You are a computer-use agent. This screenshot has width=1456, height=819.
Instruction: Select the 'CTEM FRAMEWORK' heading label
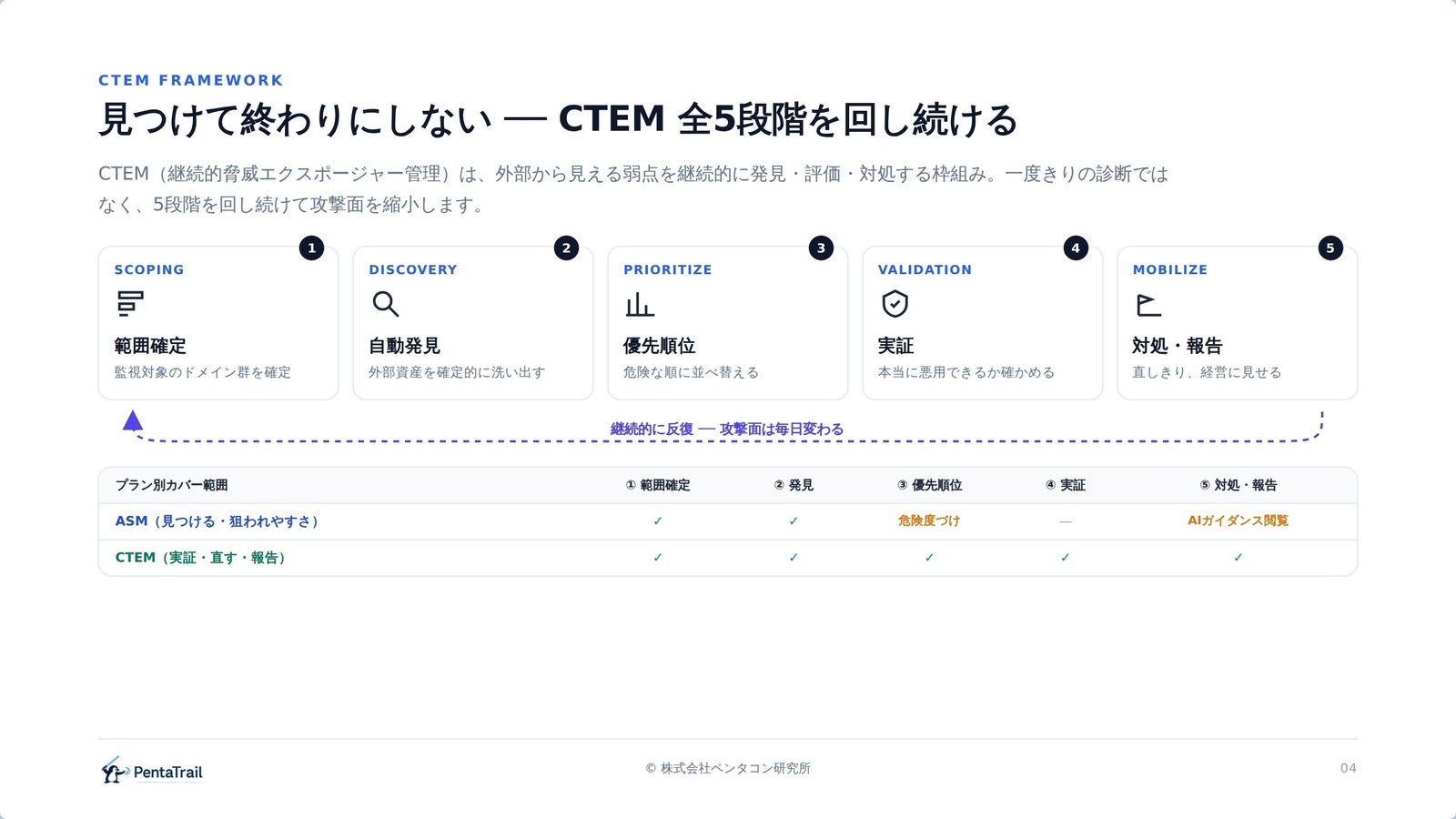tap(191, 80)
